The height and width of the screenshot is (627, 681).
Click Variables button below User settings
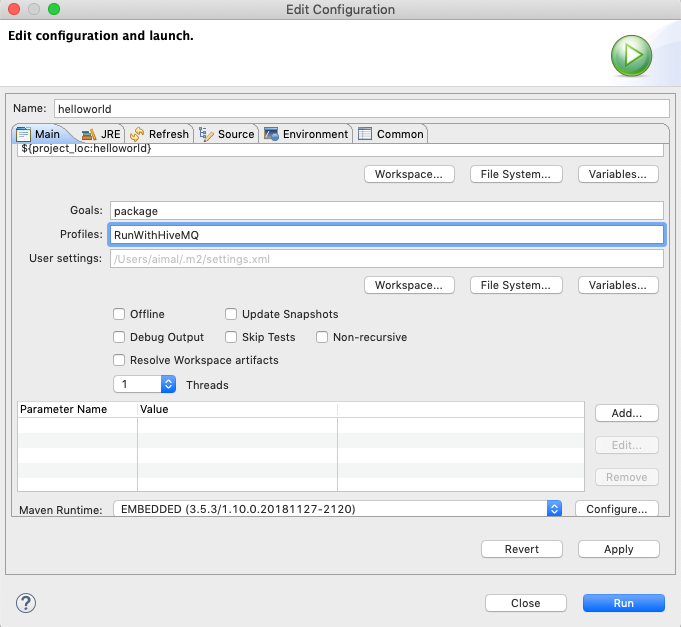(618, 285)
